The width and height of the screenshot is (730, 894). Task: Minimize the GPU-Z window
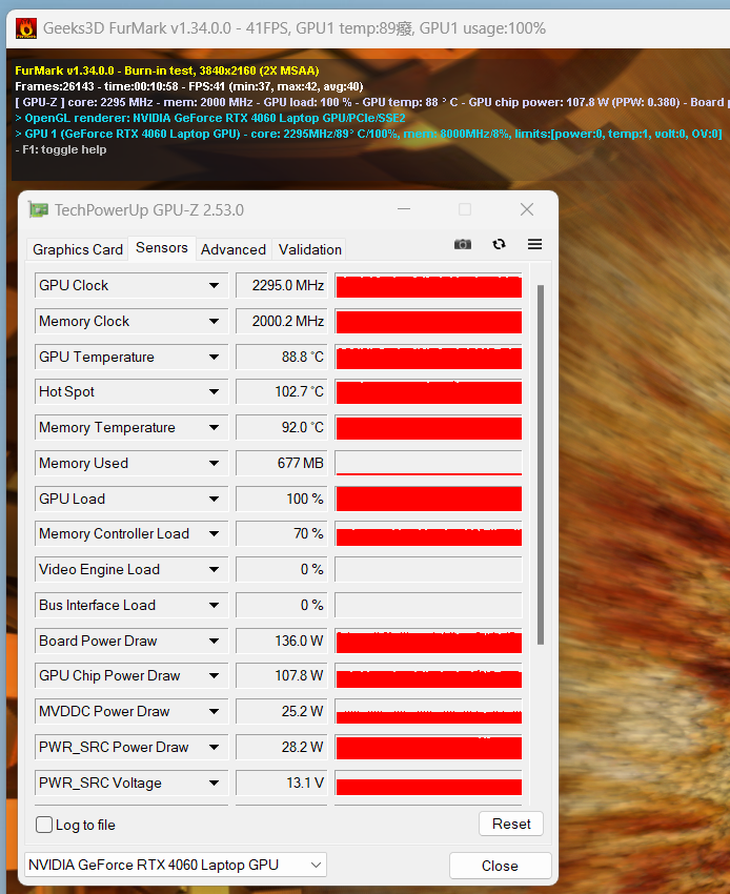pos(404,209)
